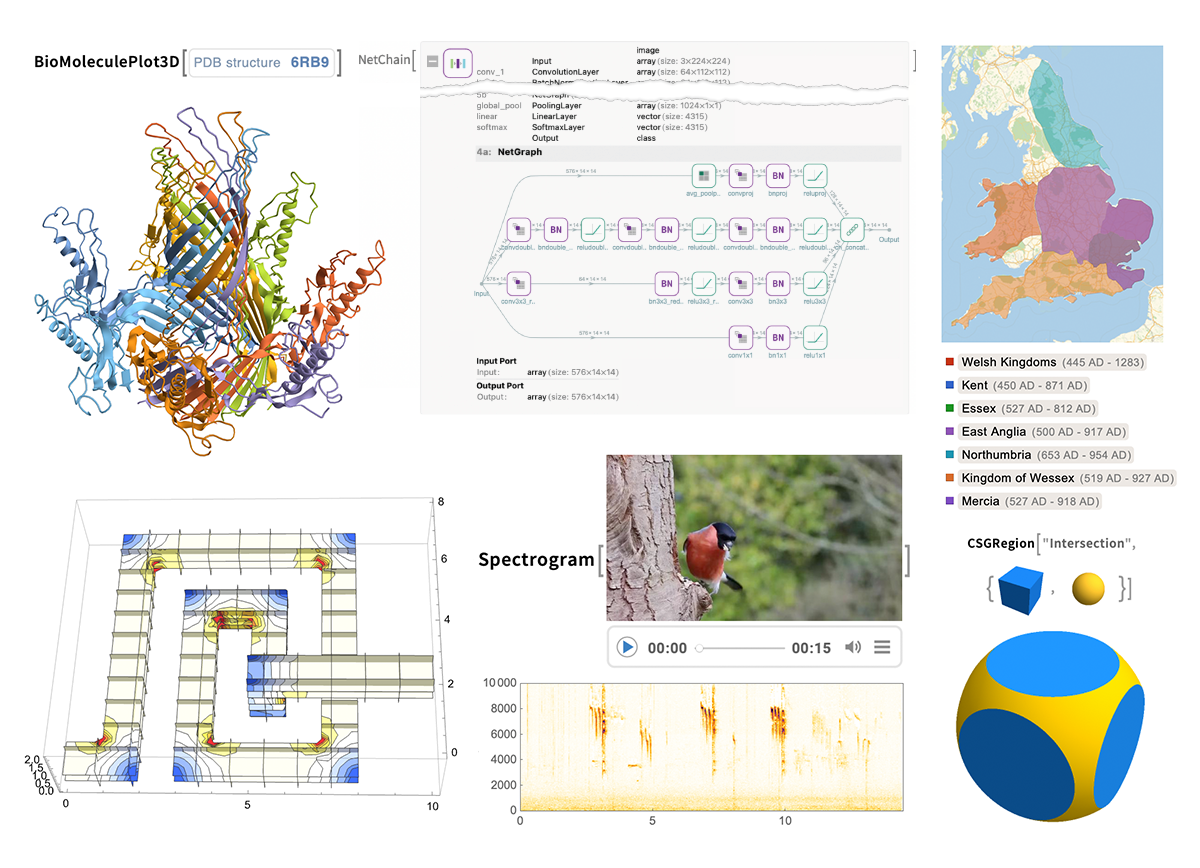
Task: Mute the audio with the speaker icon
Action: (x=852, y=647)
